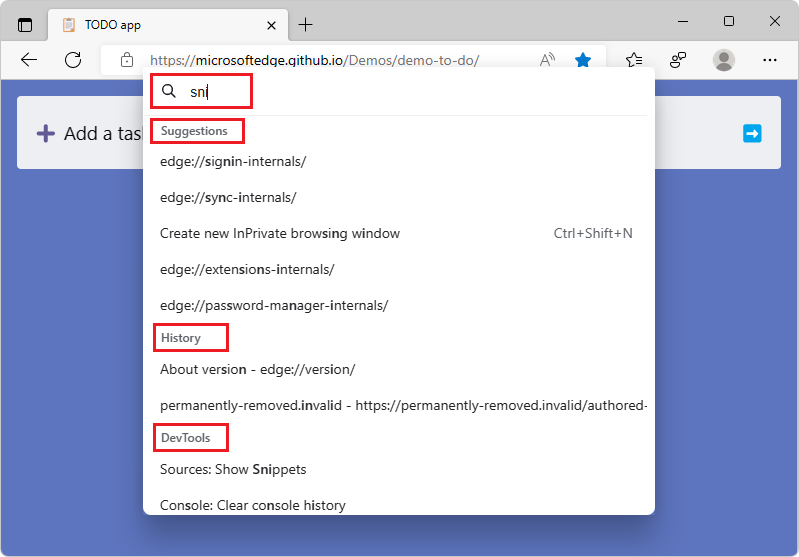The width and height of the screenshot is (799, 557).
Task: Open Settings and more ellipsis menu
Action: click(769, 60)
